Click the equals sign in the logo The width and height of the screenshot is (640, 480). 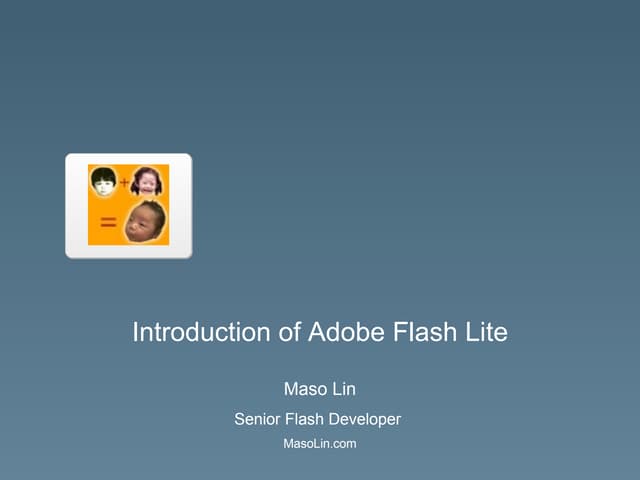[107, 223]
